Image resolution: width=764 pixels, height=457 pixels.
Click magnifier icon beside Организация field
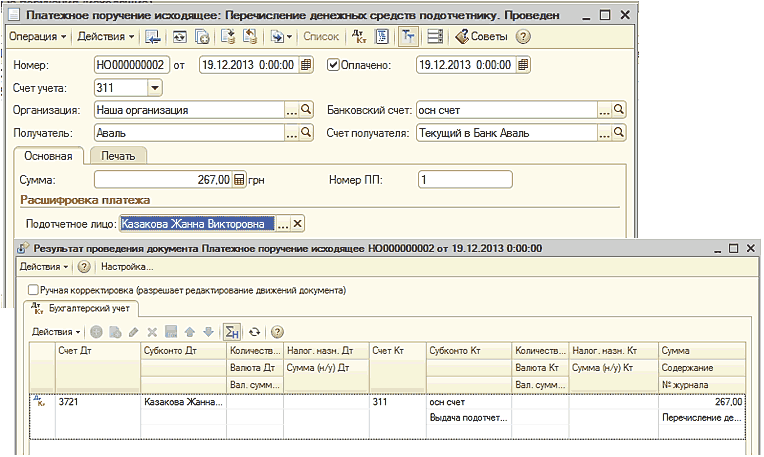tap(306, 110)
